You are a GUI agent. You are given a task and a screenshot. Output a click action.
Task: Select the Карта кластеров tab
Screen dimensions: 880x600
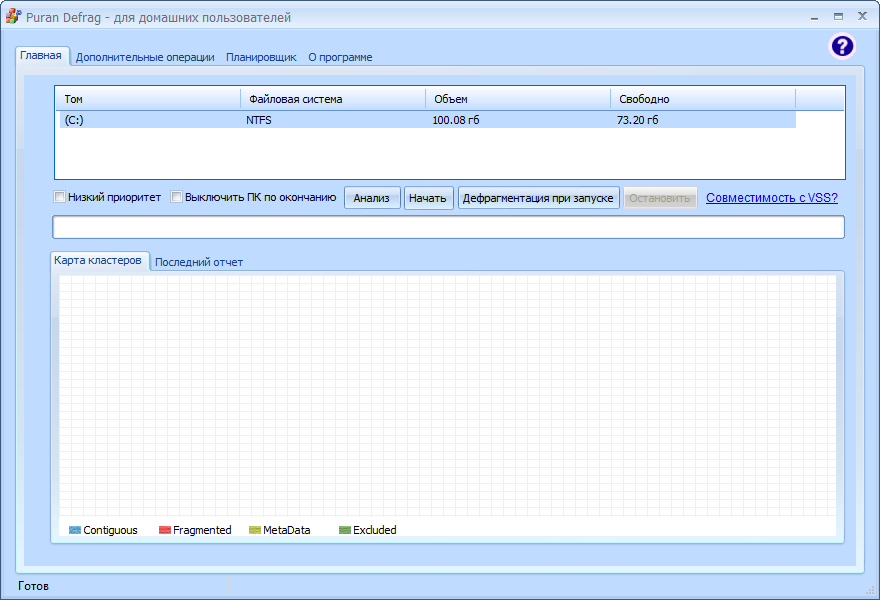[x=98, y=260]
